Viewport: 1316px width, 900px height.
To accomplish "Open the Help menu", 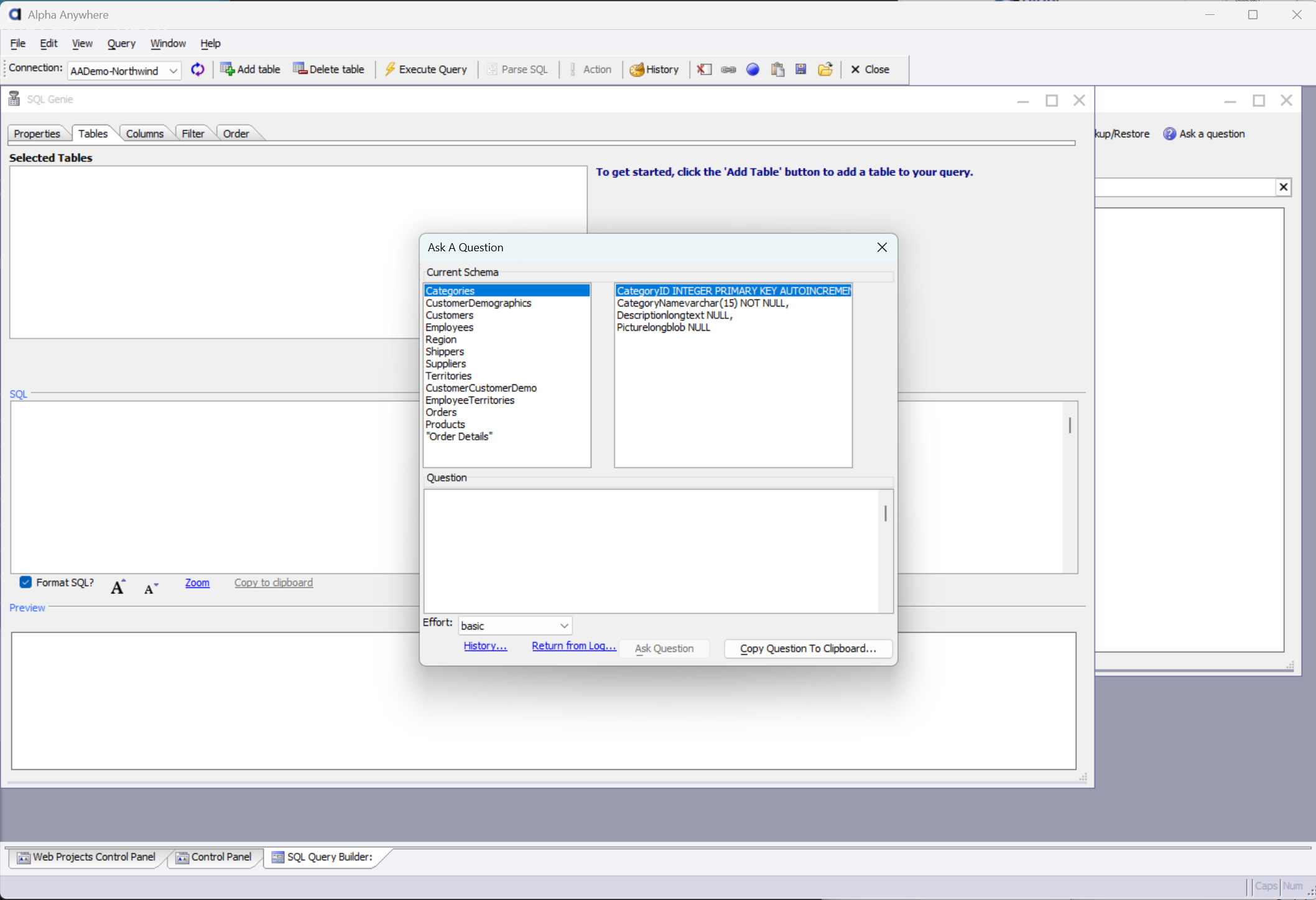I will pos(210,44).
